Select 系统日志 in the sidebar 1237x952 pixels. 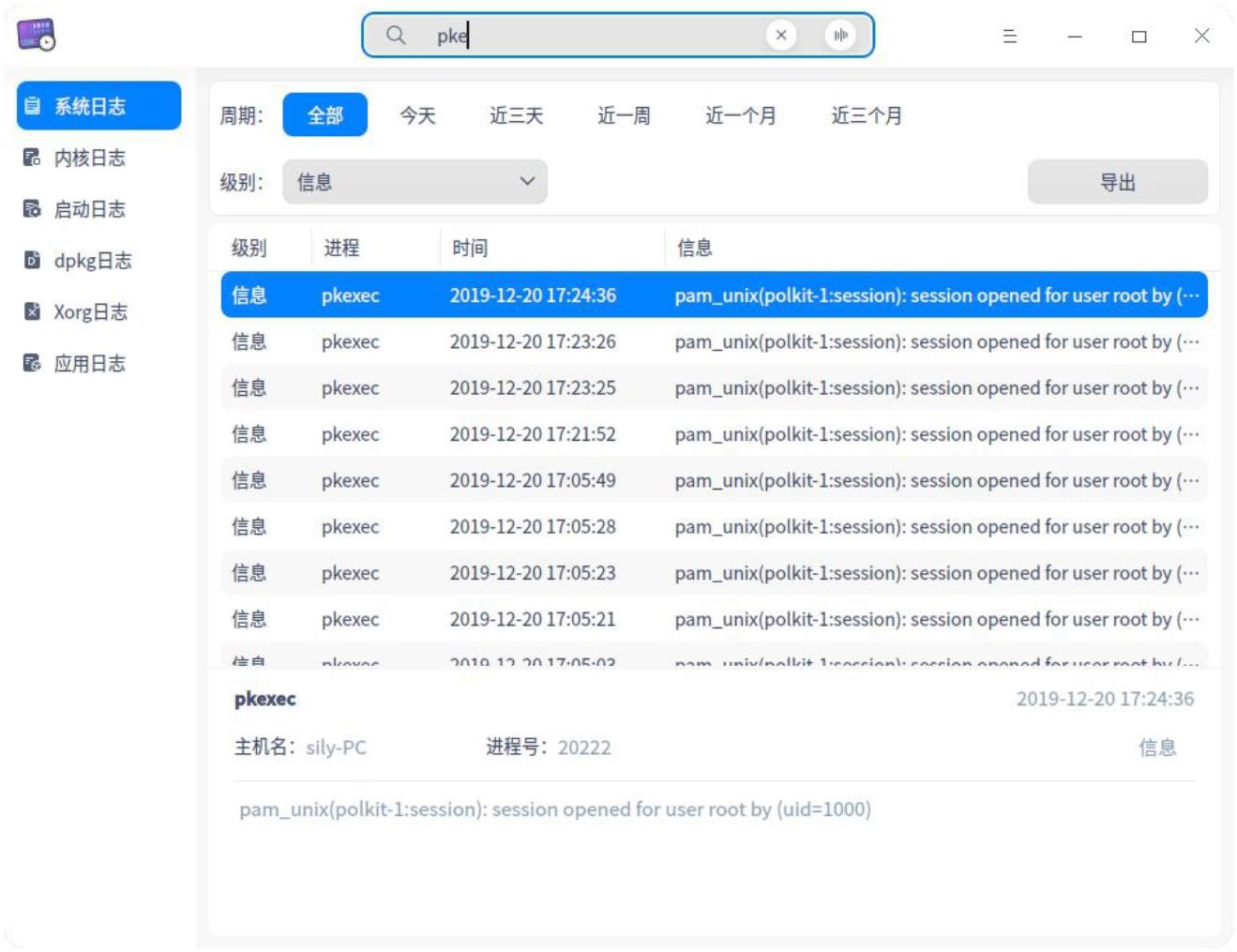click(x=98, y=106)
